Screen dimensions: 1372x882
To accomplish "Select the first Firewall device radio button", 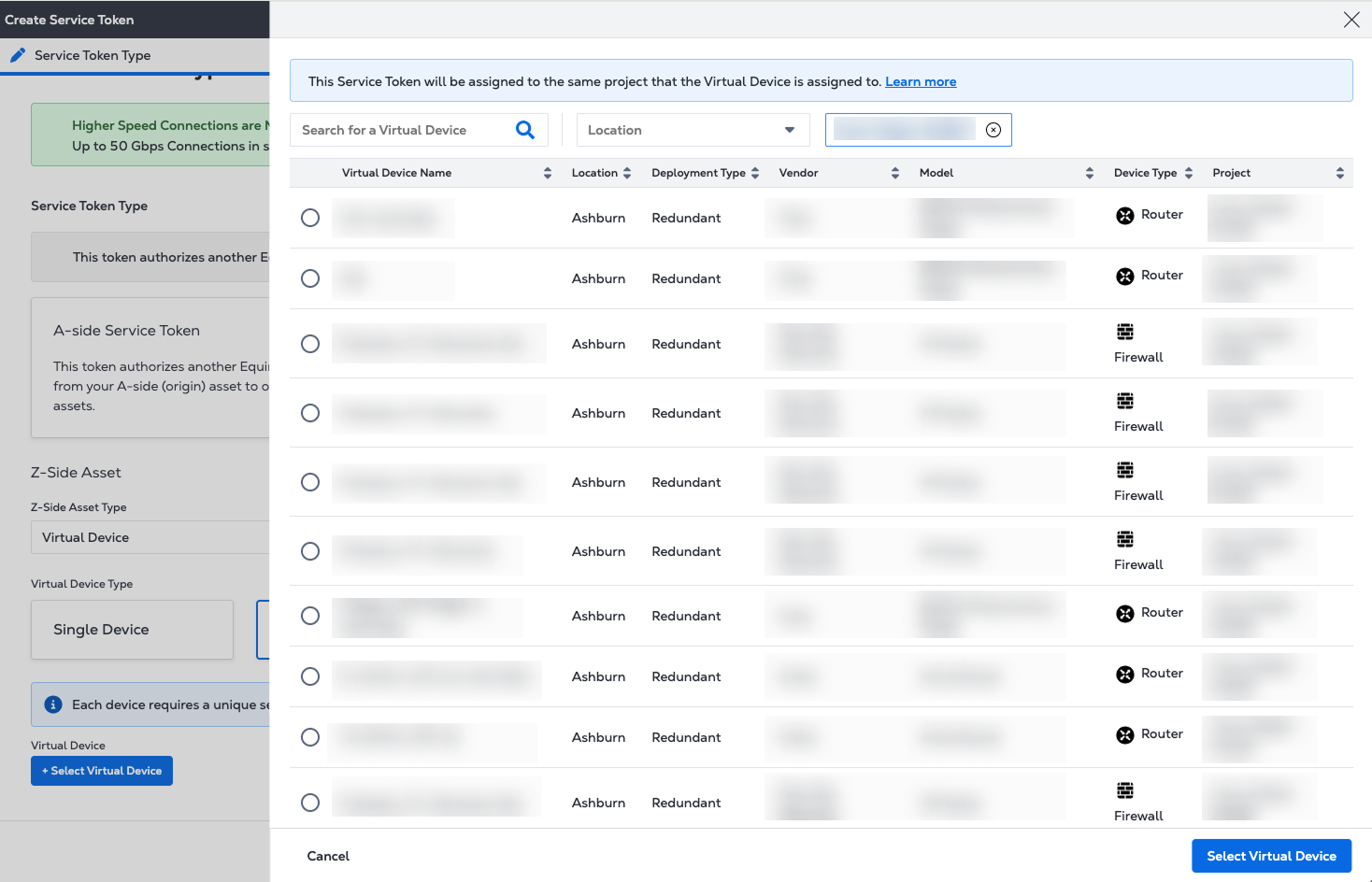I will coord(310,344).
